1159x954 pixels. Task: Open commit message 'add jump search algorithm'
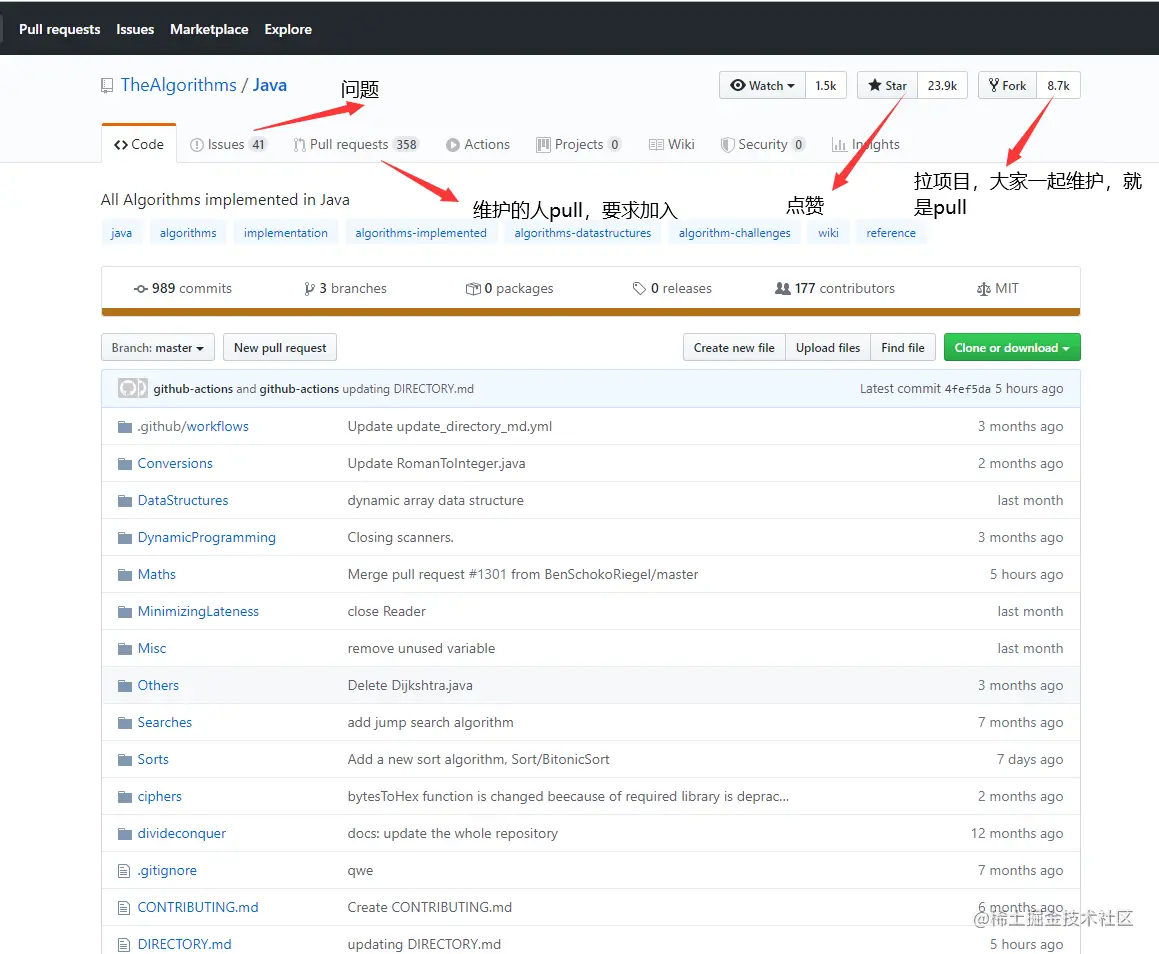tap(430, 723)
